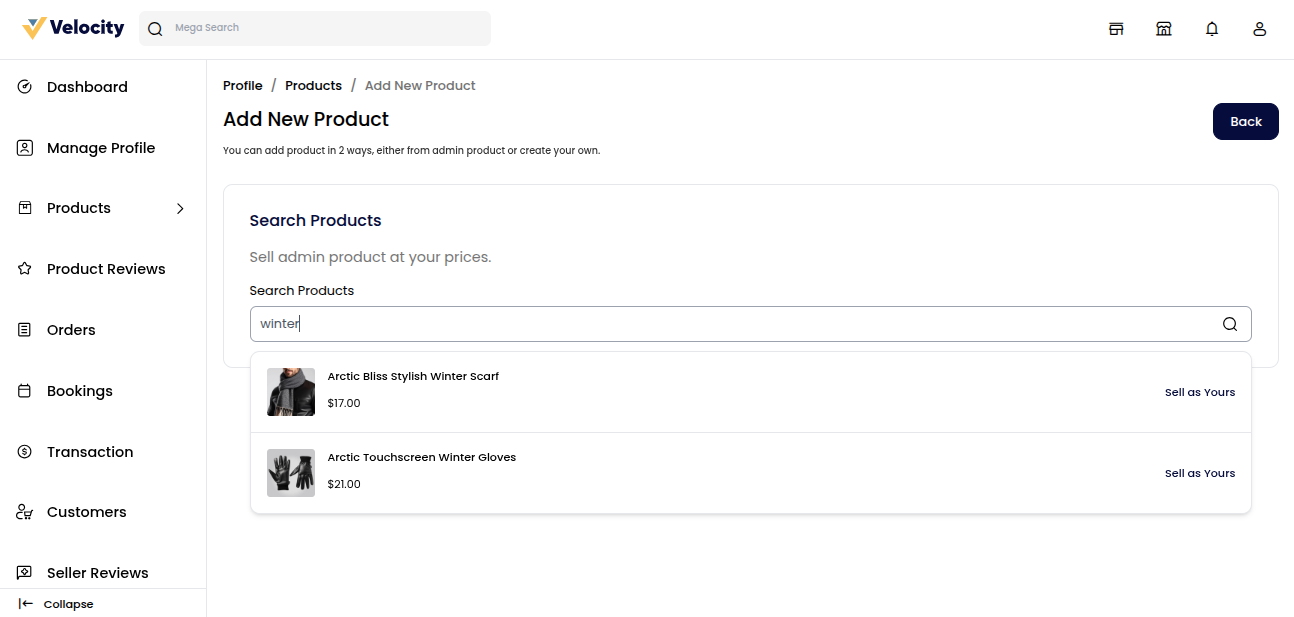Click Sell as Yours for Winter Gloves

(x=1199, y=473)
